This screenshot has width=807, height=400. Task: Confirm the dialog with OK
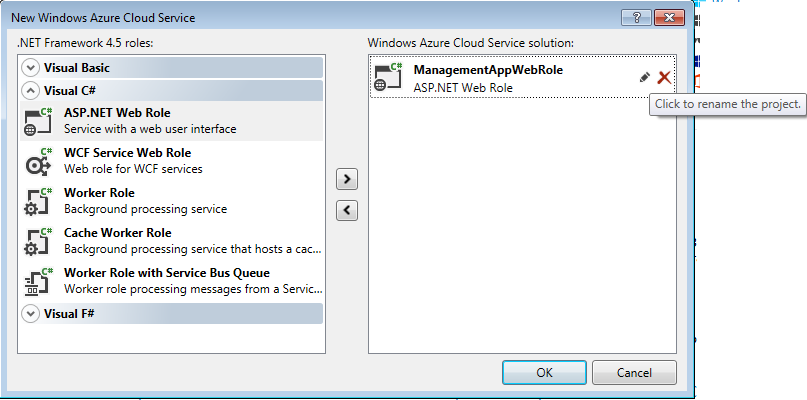(x=544, y=372)
